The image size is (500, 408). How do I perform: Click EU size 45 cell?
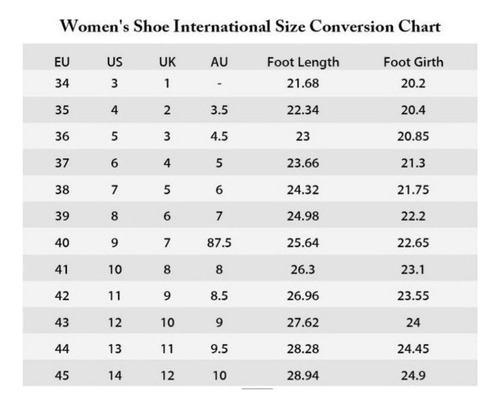(62, 376)
